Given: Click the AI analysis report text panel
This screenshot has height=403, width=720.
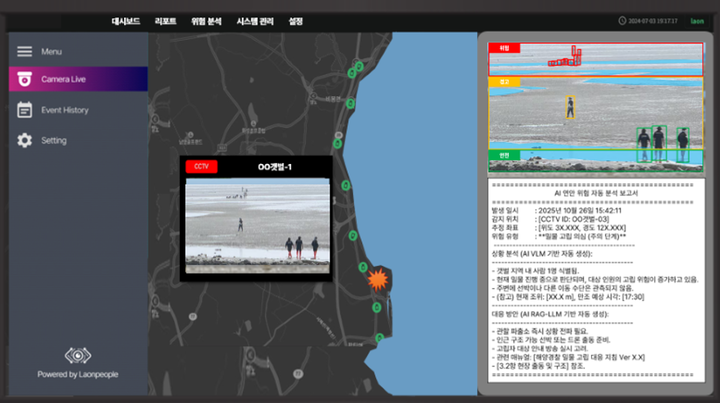Looking at the screenshot, I should point(596,280).
